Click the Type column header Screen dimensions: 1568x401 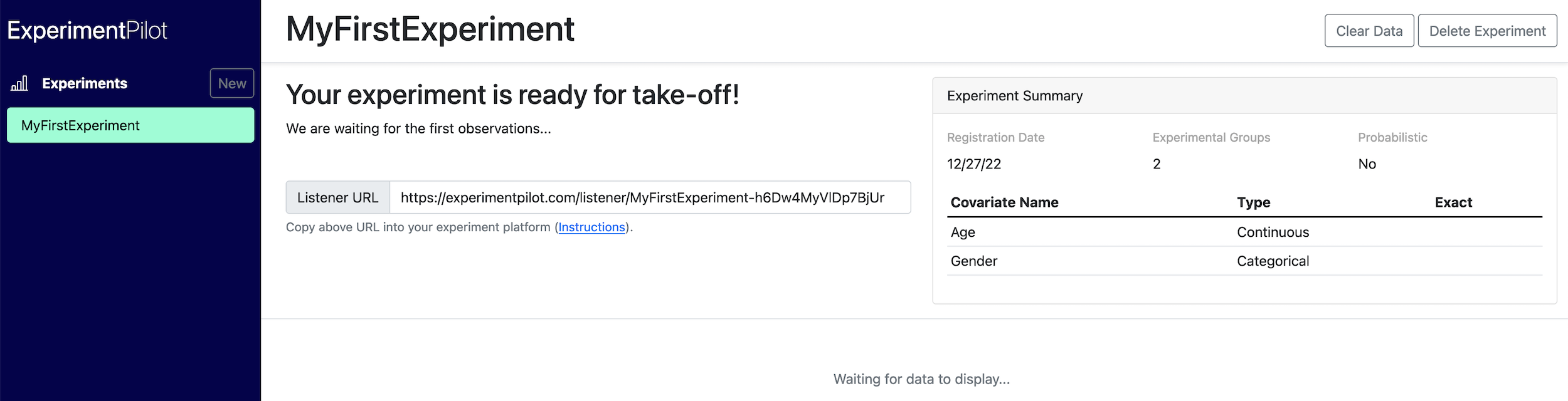coord(1253,202)
